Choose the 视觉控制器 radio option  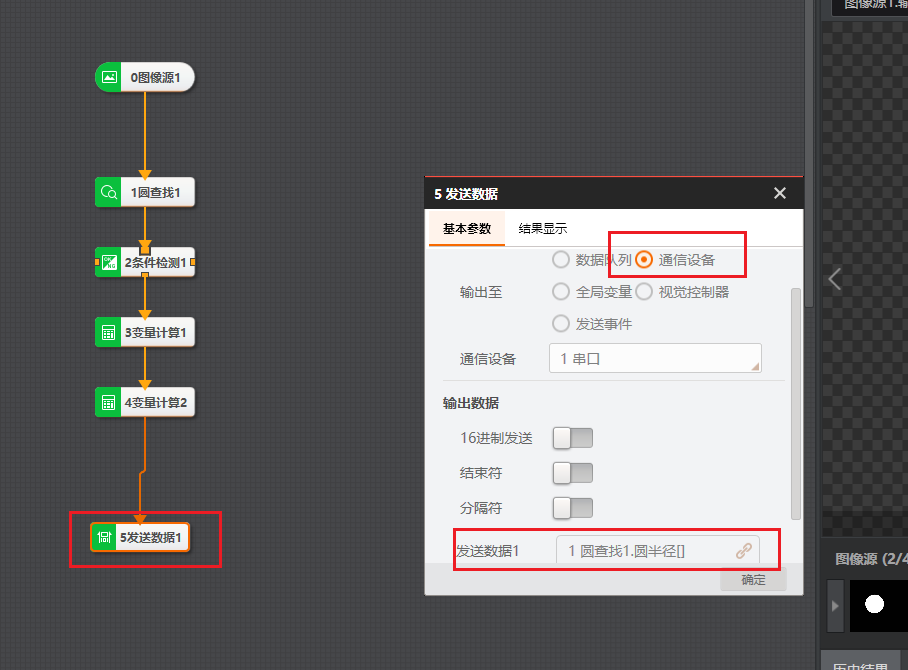coord(644,292)
